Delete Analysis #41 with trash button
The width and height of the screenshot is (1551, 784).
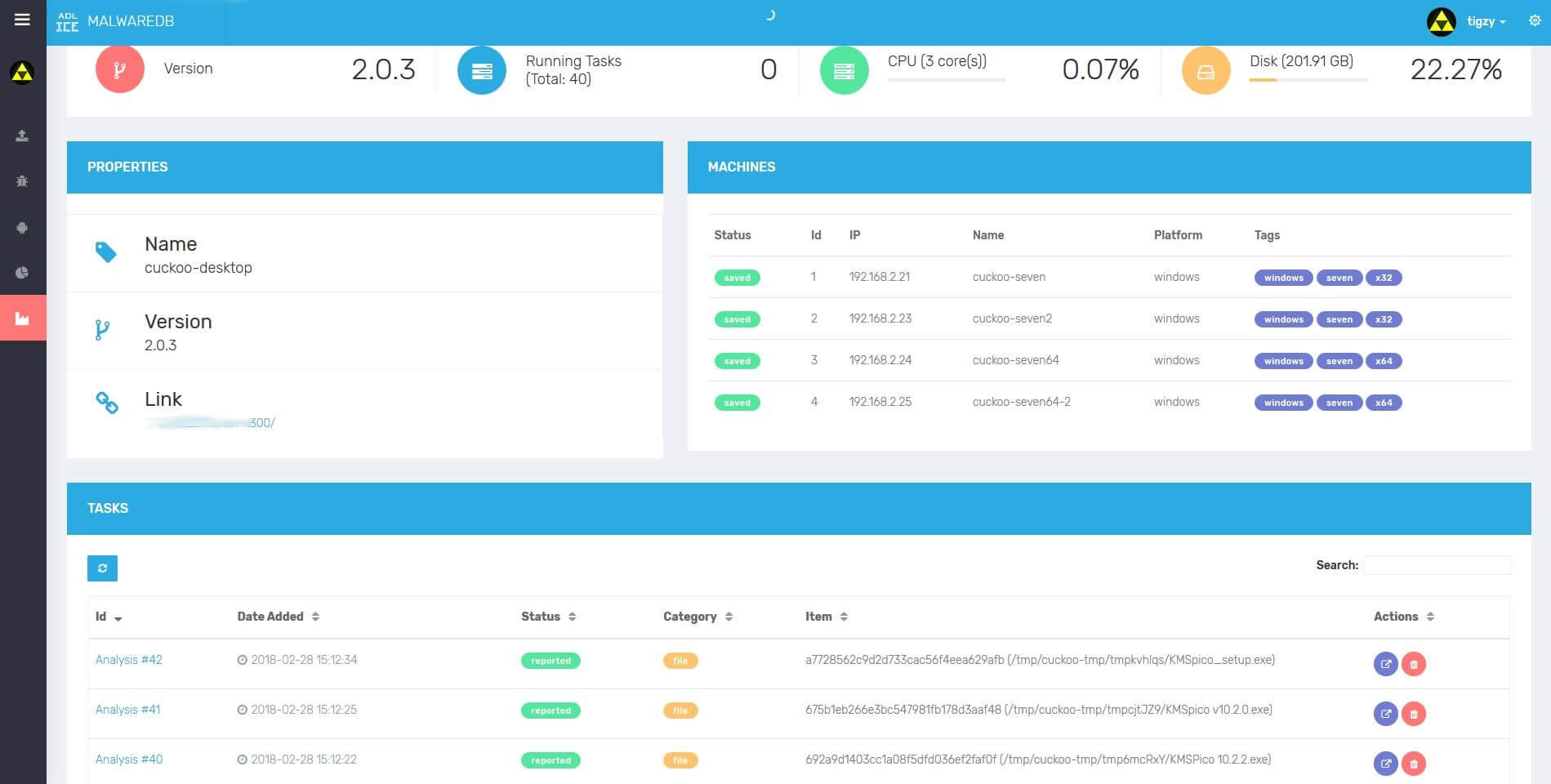[x=1413, y=714]
